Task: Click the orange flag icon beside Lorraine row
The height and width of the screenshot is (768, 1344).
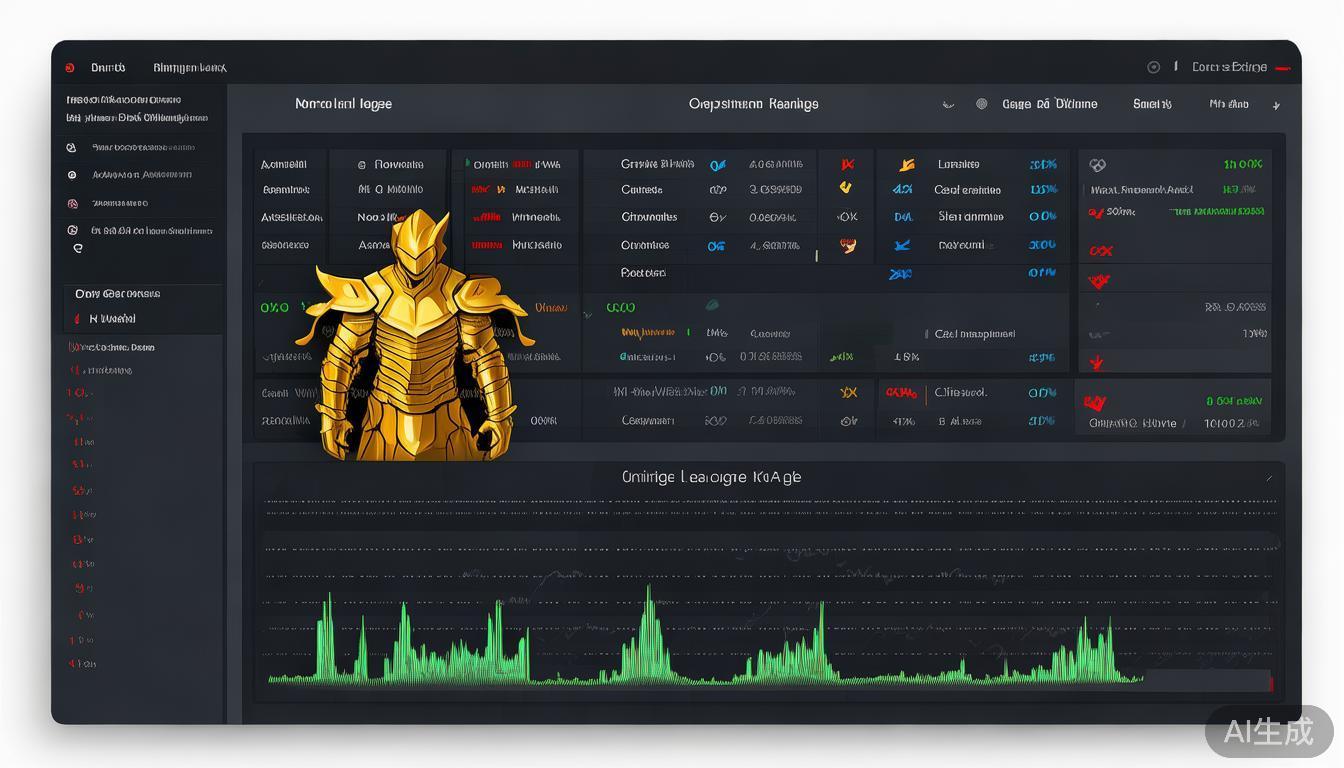Action: 906,164
